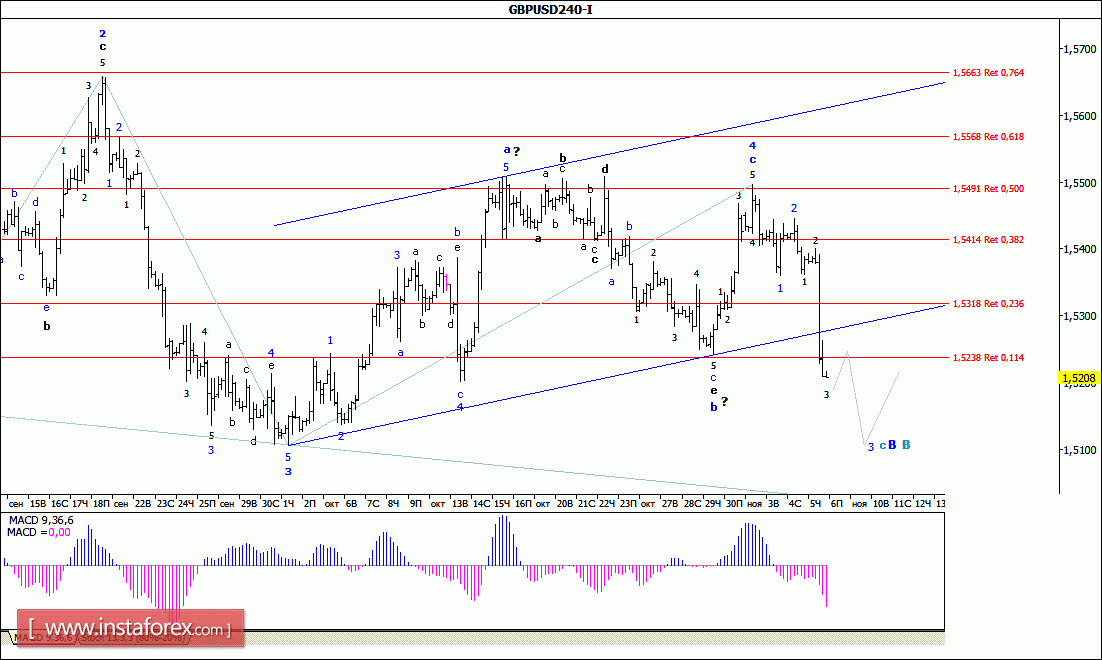Viewport: 1102px width, 660px height.
Task: Pick the 1,5318 Ret 0,236 retracement label
Action: 988,304
